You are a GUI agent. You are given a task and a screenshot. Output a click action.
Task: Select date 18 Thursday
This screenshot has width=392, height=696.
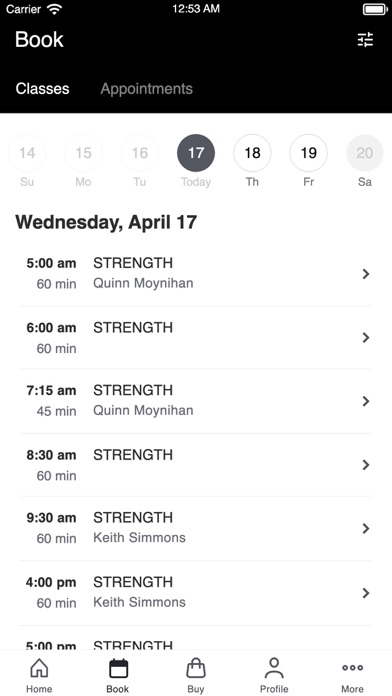(x=252, y=153)
